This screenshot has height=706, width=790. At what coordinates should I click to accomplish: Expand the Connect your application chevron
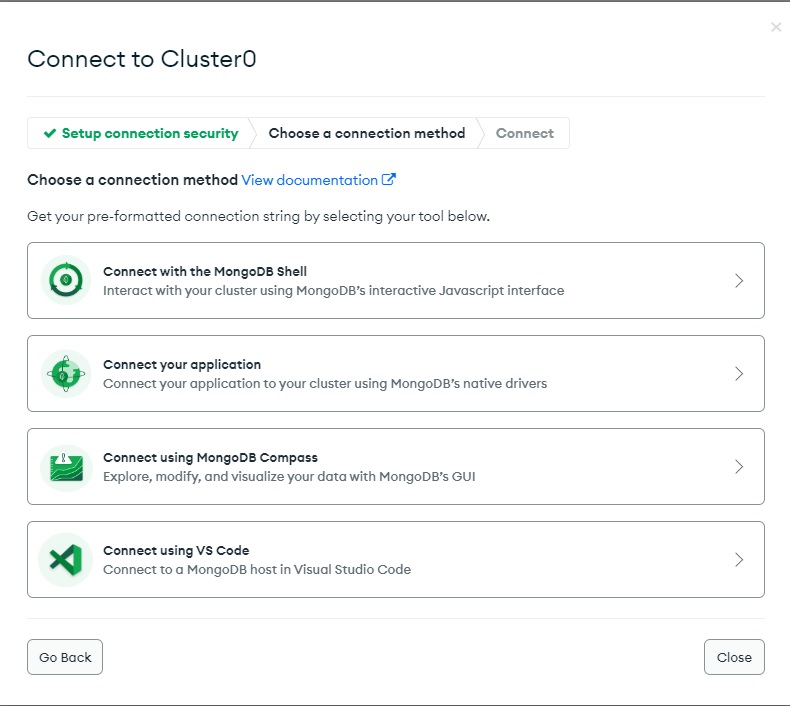click(x=739, y=374)
